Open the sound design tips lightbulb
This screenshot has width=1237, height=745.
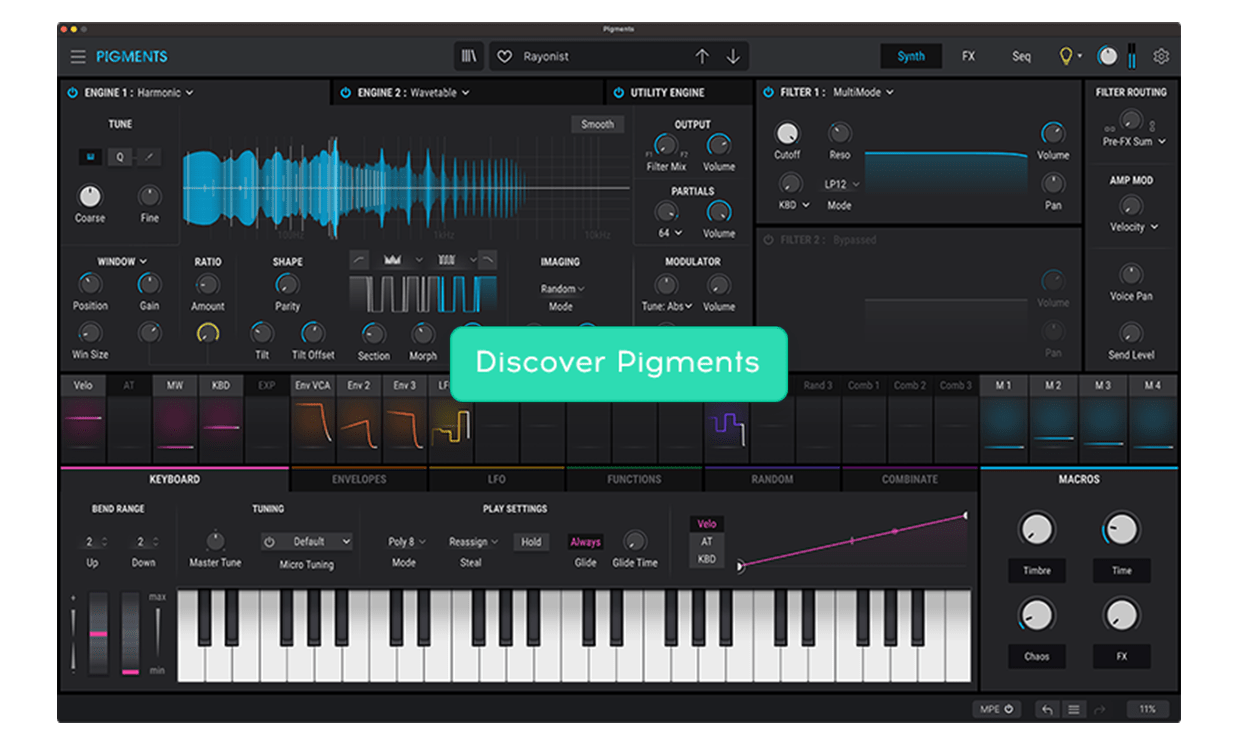1067,57
